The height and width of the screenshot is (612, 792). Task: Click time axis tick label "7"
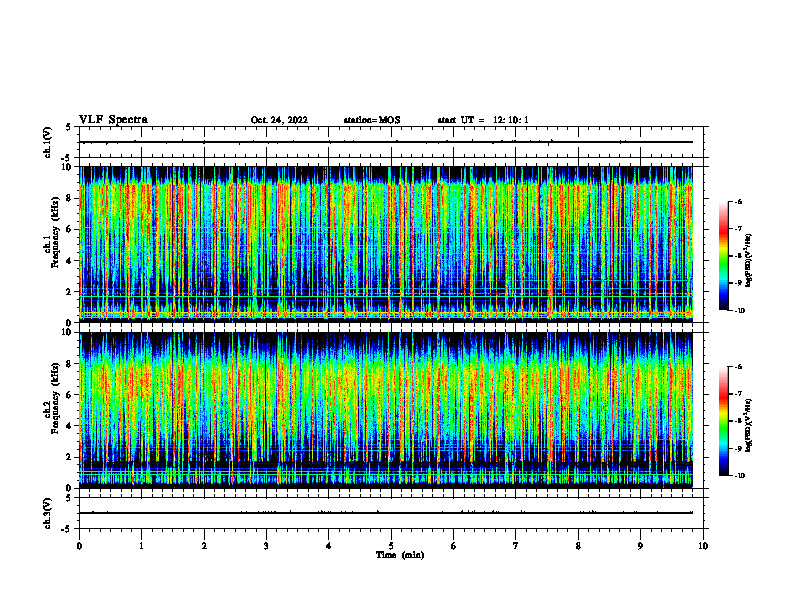(516, 546)
